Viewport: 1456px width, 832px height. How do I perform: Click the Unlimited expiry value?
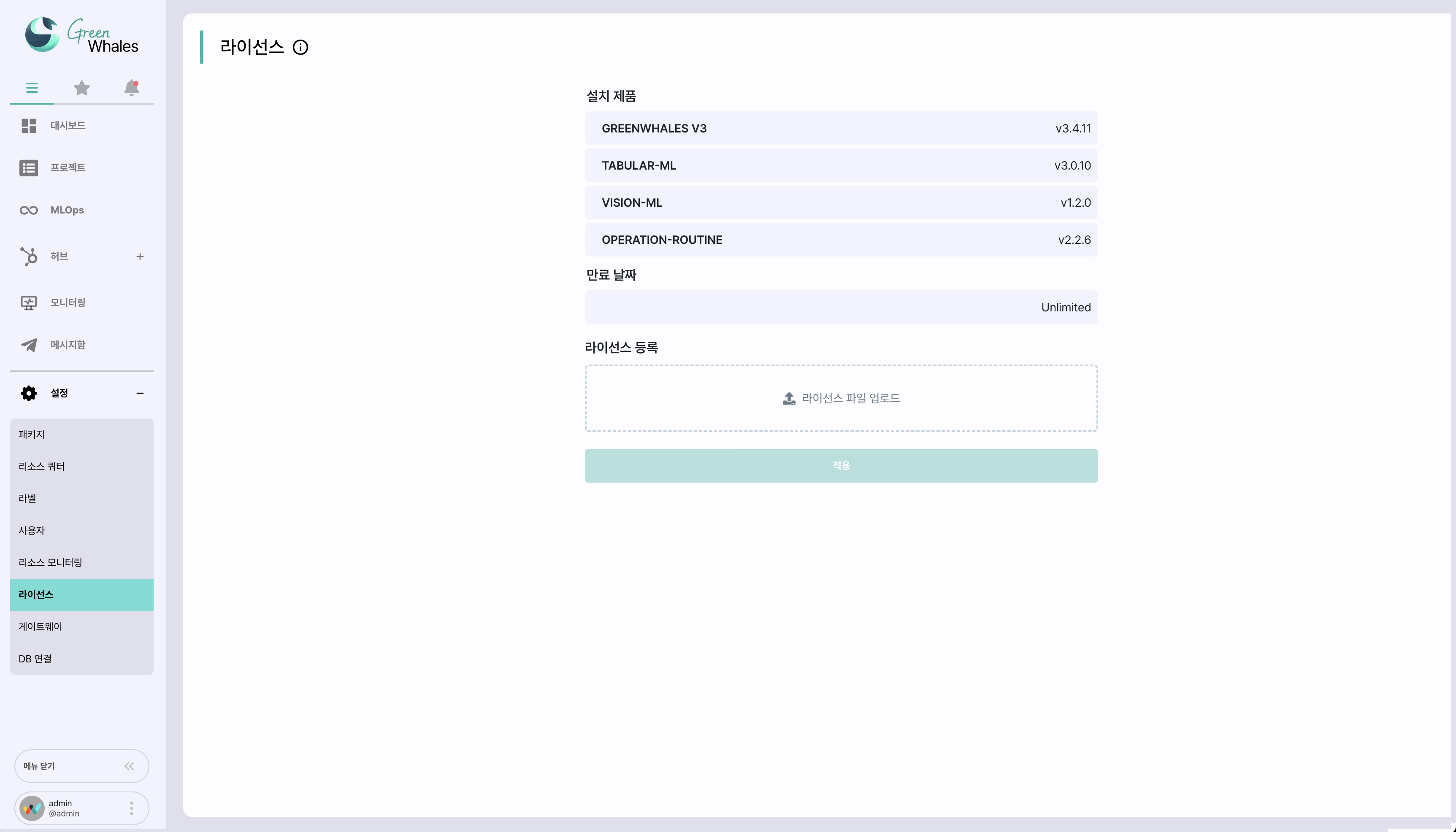(x=1066, y=308)
